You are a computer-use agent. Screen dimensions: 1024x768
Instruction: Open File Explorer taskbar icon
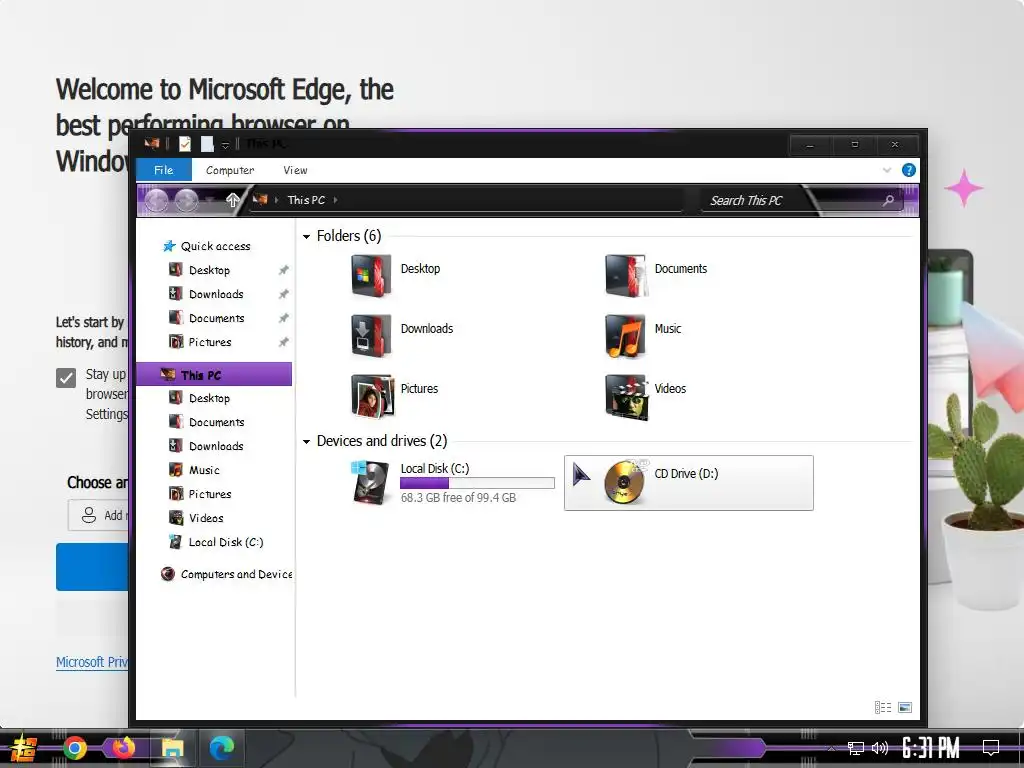pos(172,748)
